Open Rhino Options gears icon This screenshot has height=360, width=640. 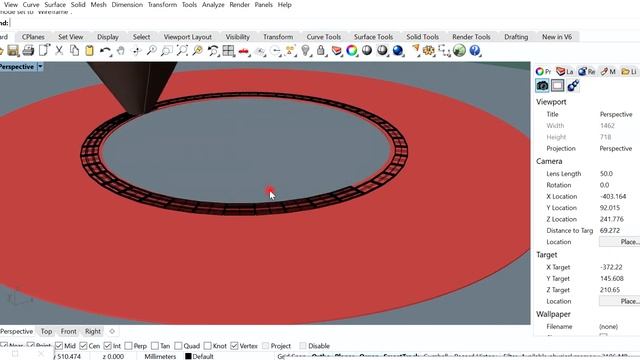click(x=429, y=51)
